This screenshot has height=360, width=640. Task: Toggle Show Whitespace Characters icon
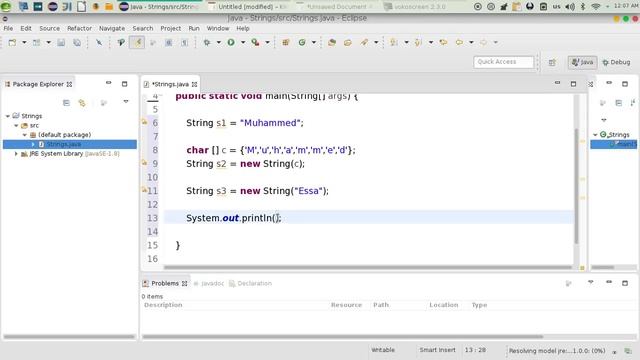(x=184, y=42)
